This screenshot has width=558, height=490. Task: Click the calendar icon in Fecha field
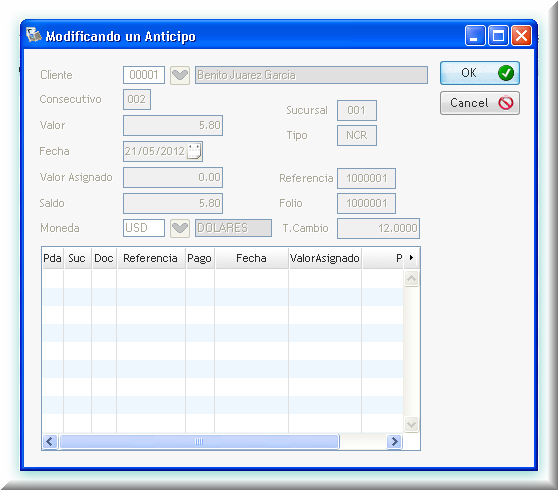click(x=194, y=151)
